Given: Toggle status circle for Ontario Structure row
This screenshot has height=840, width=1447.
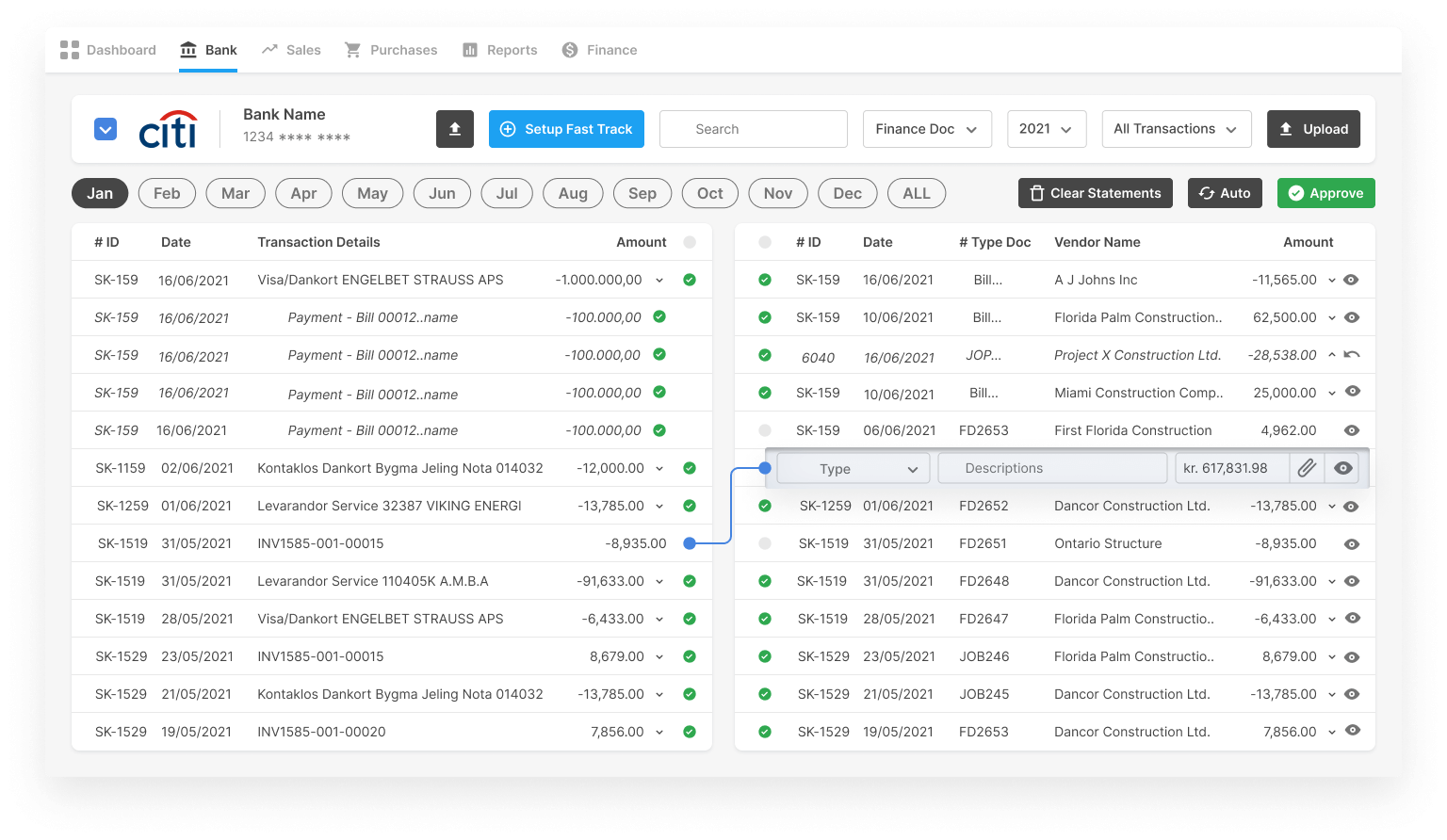Looking at the screenshot, I should coord(765,543).
